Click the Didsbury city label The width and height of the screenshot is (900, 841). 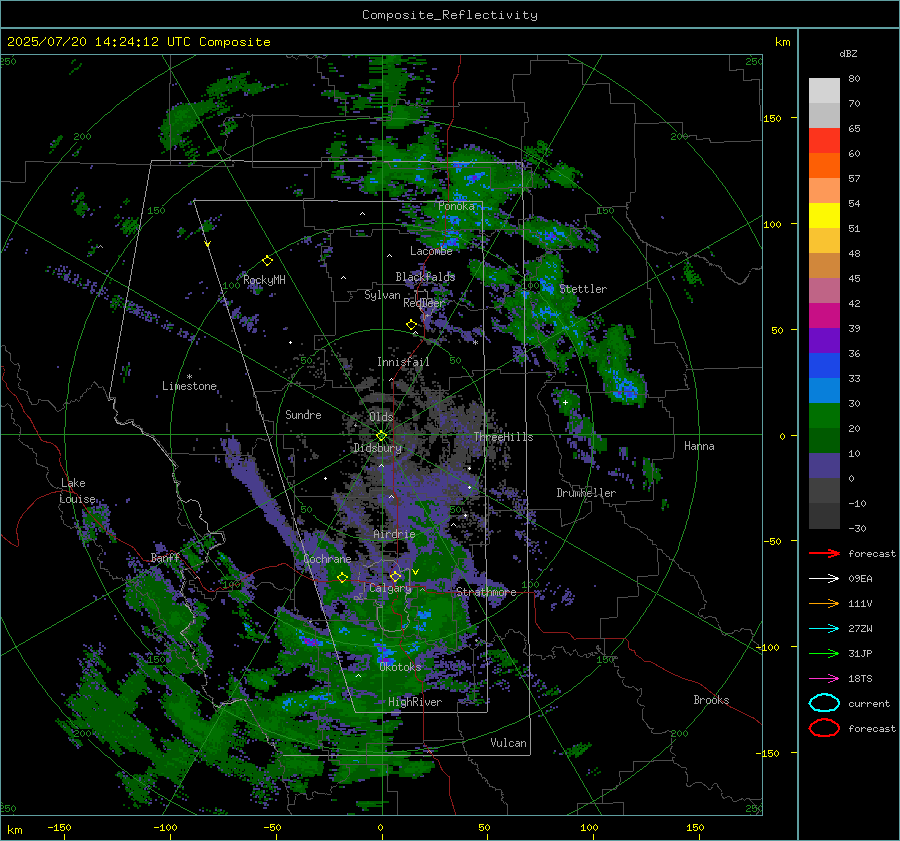click(x=378, y=448)
